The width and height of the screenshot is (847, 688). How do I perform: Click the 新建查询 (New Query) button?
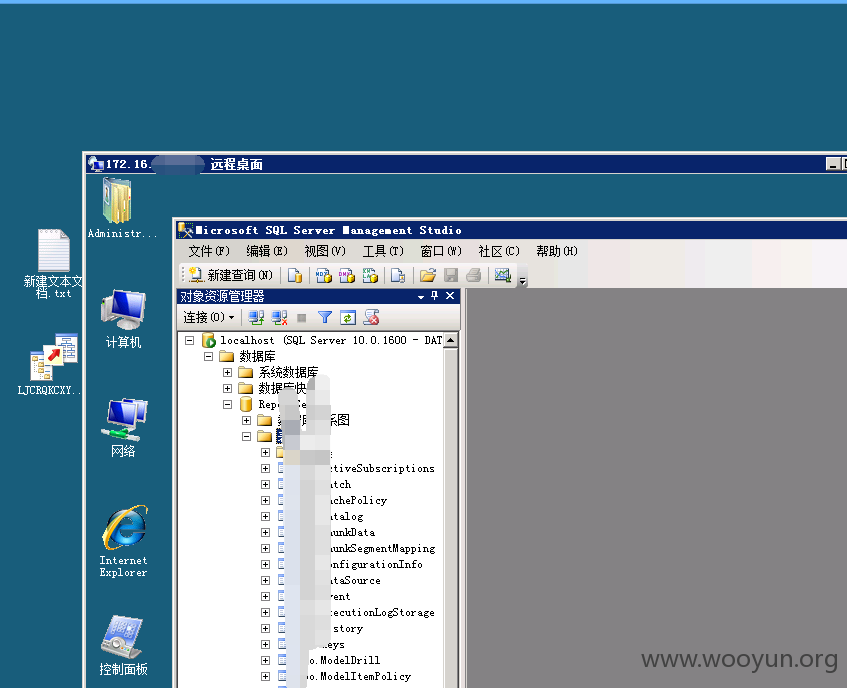pyautogui.click(x=231, y=275)
